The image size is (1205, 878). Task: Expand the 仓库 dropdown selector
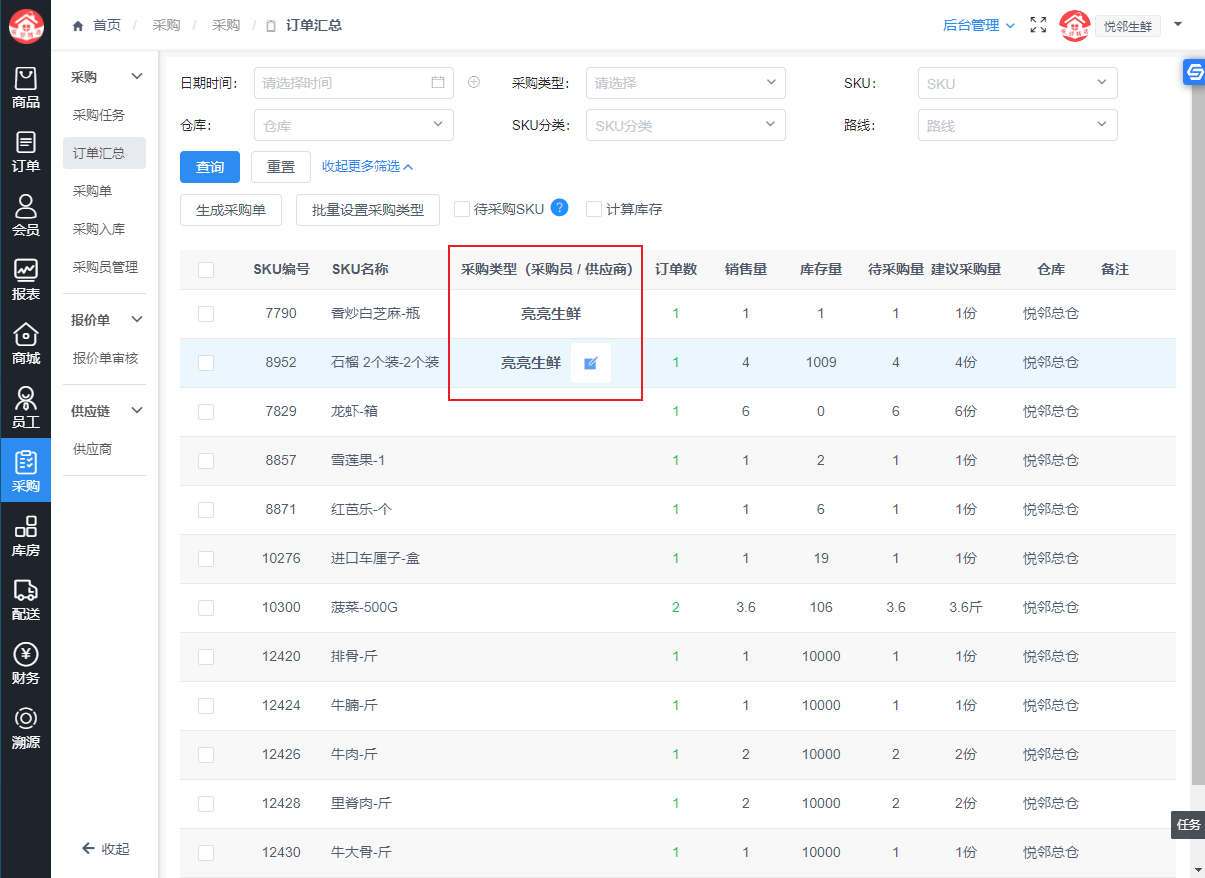[x=353, y=125]
